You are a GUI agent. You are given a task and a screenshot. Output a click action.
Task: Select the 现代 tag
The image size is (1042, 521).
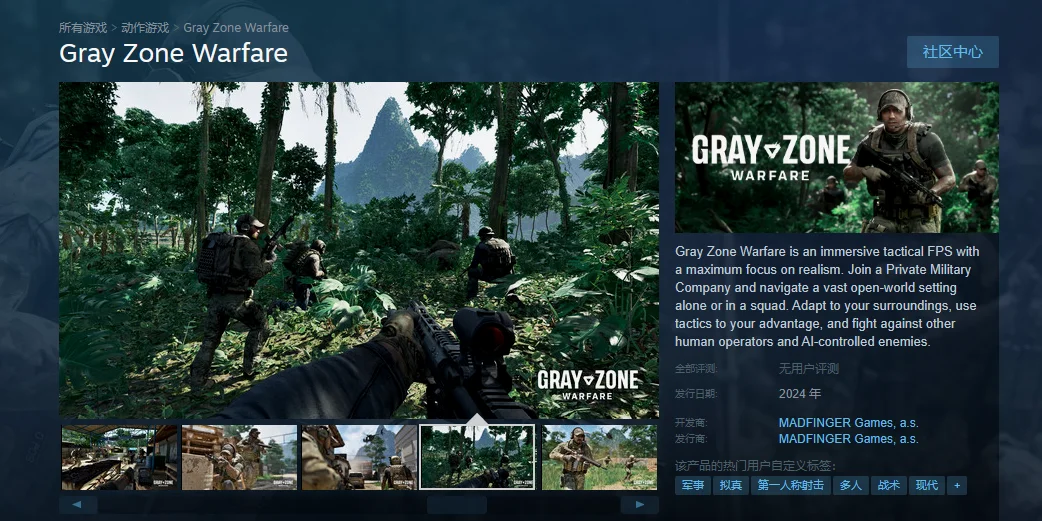pos(926,486)
